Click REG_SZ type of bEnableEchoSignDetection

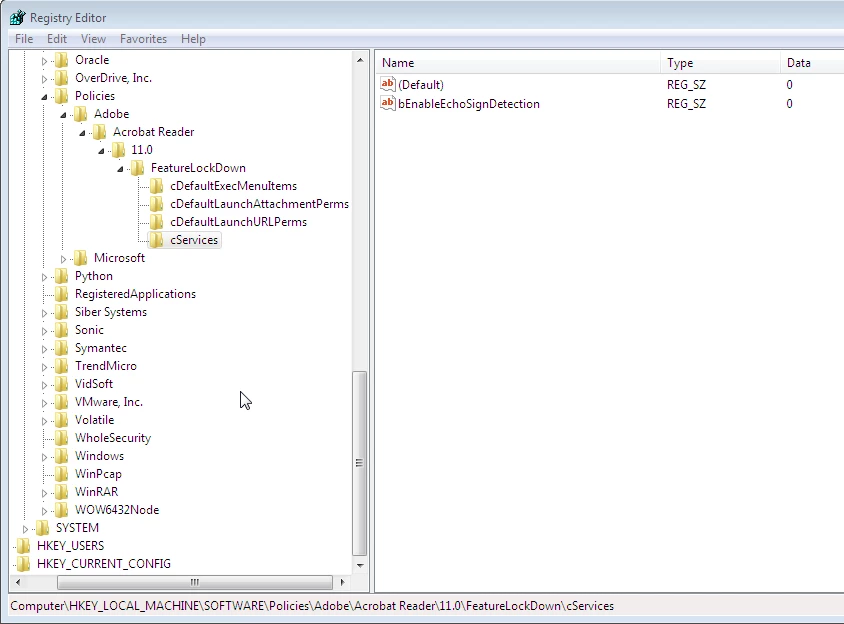pyautogui.click(x=686, y=104)
